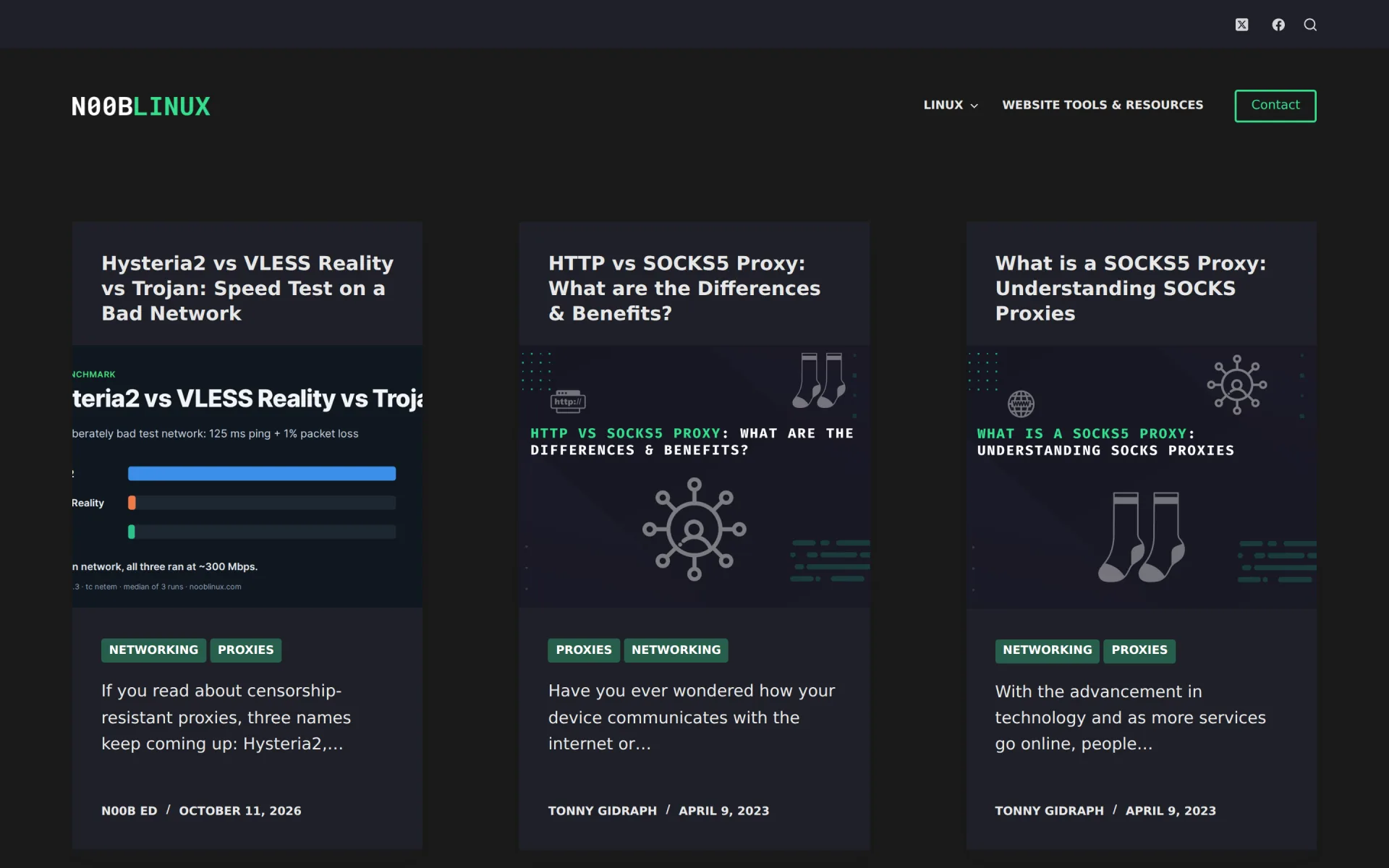Open the search magnifier icon

(x=1310, y=25)
